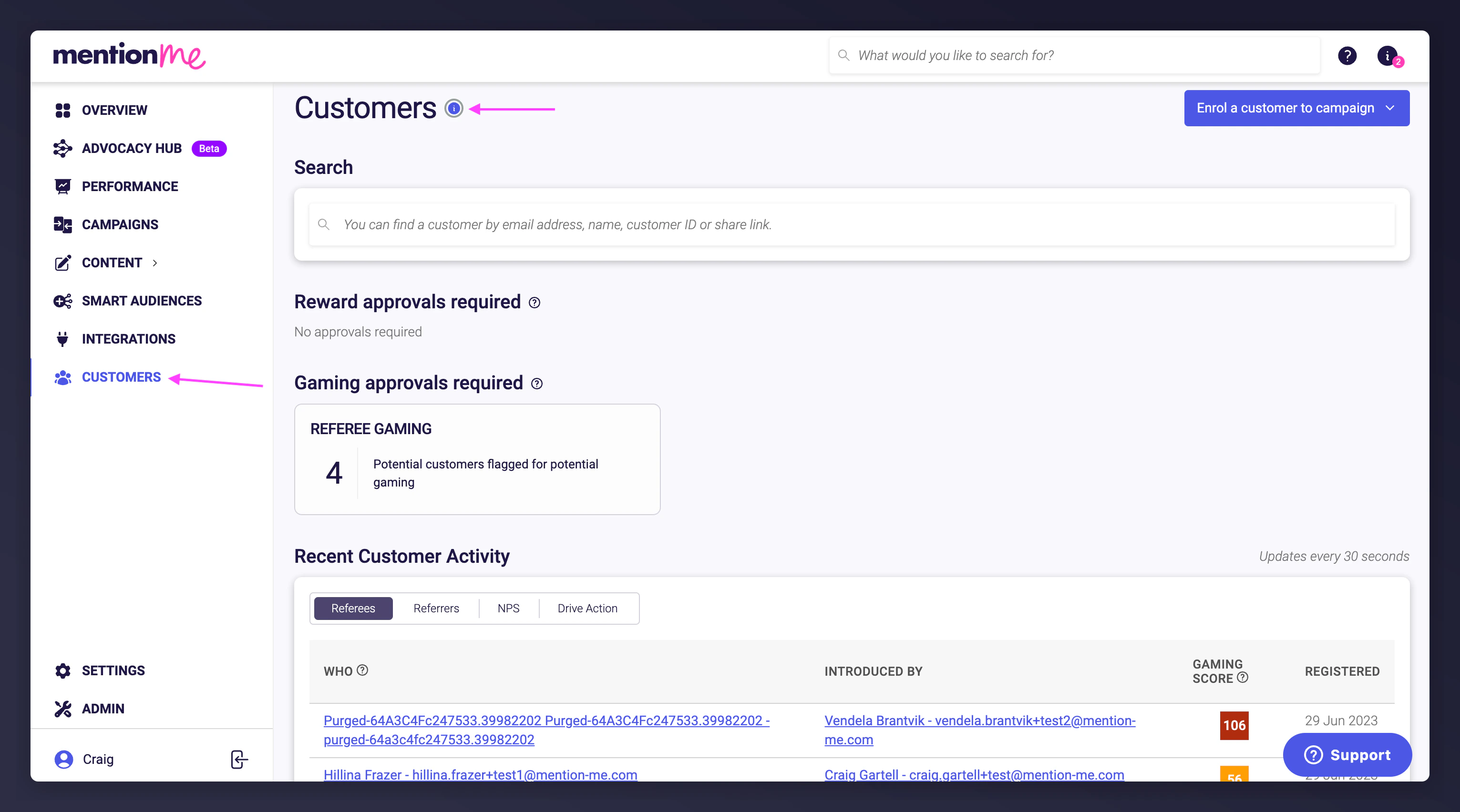Select the Customers menu item
The image size is (1460, 812).
(121, 377)
